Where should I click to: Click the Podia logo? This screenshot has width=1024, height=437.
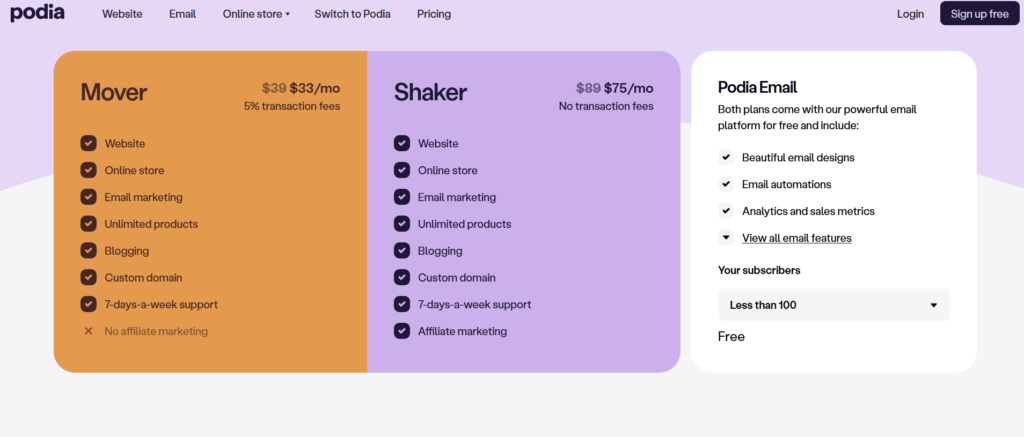(x=37, y=13)
